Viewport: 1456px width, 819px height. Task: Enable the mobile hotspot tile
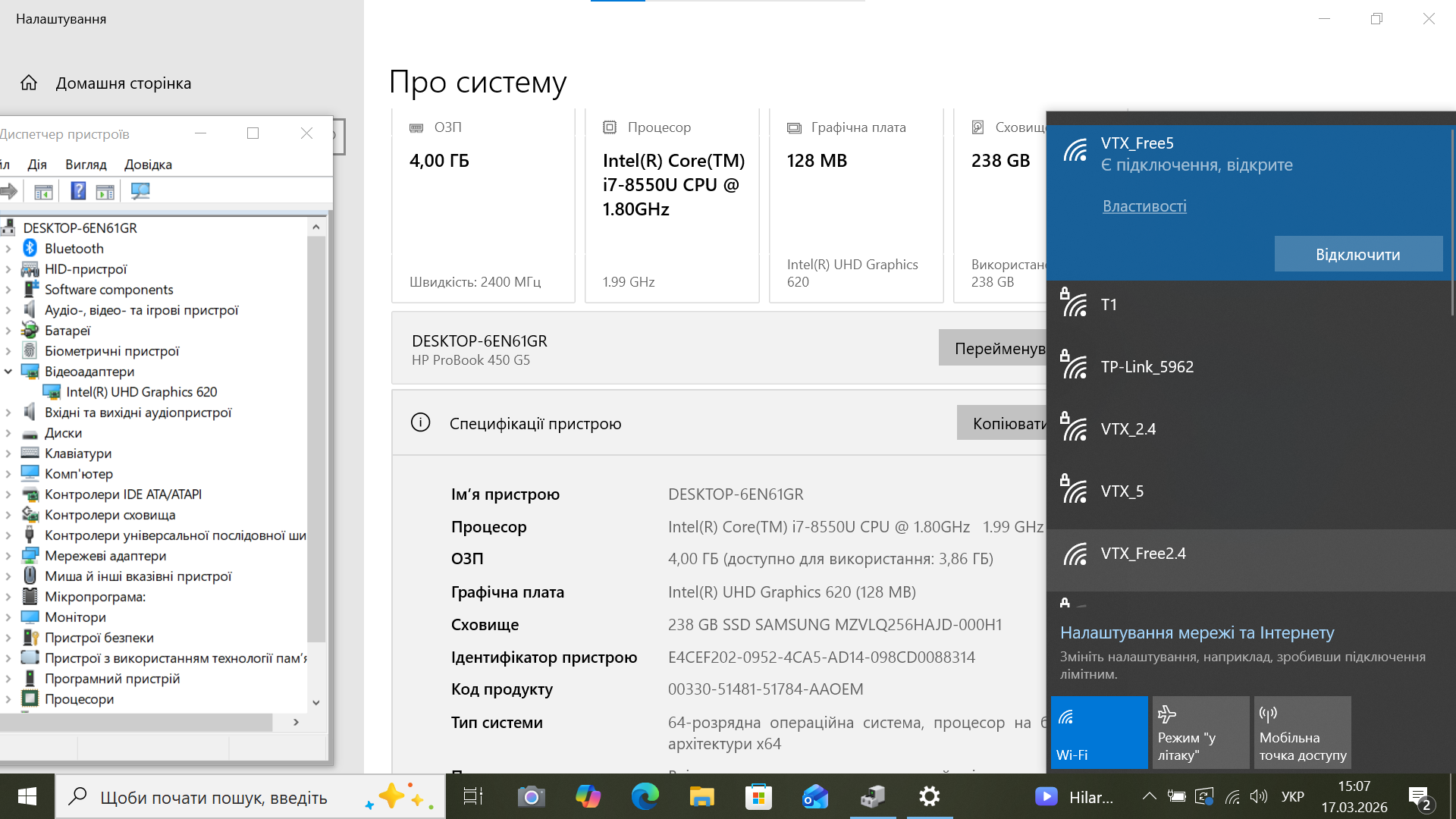coord(1302,733)
